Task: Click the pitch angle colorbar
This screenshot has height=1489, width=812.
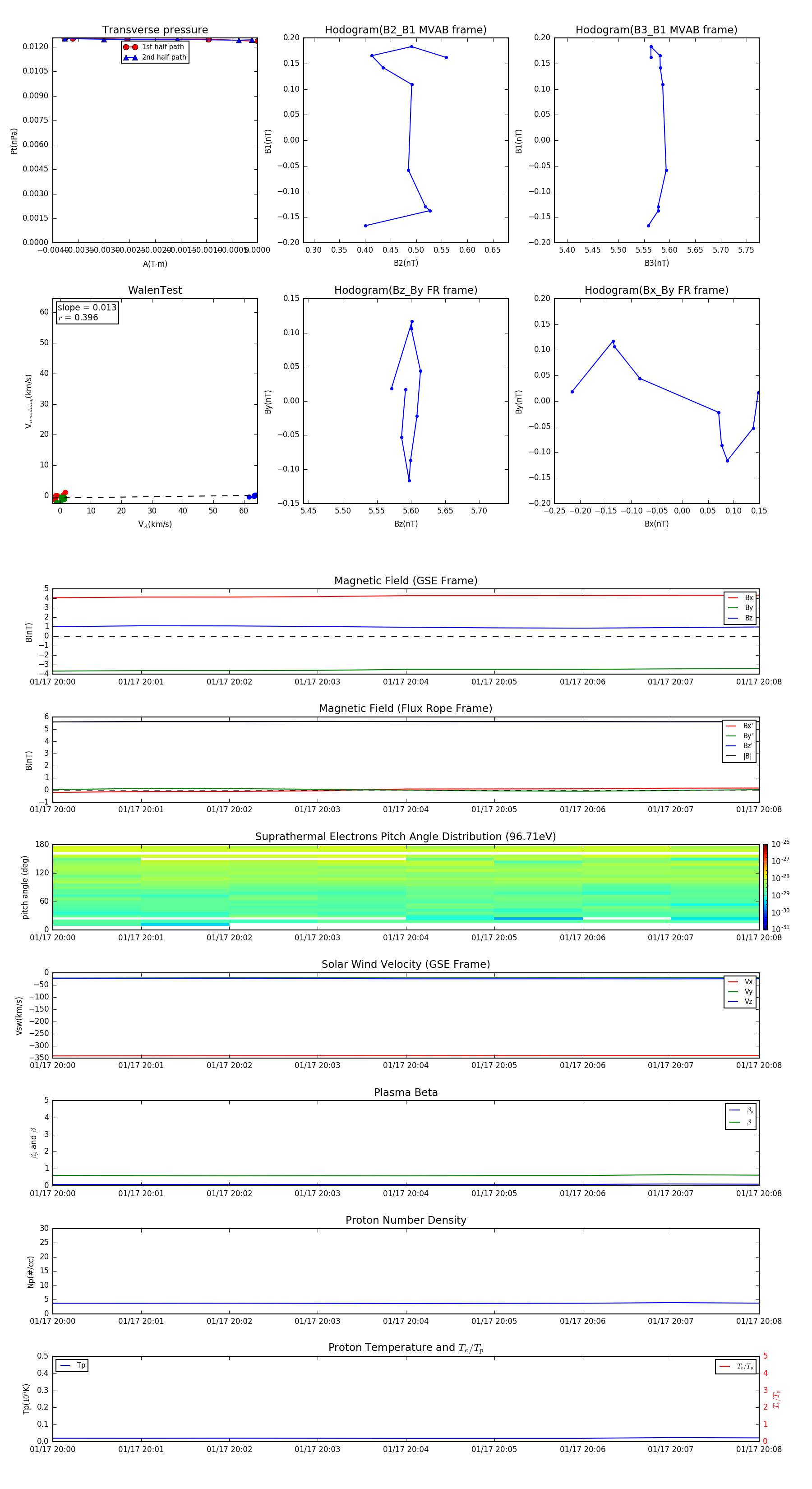Action: point(765,887)
